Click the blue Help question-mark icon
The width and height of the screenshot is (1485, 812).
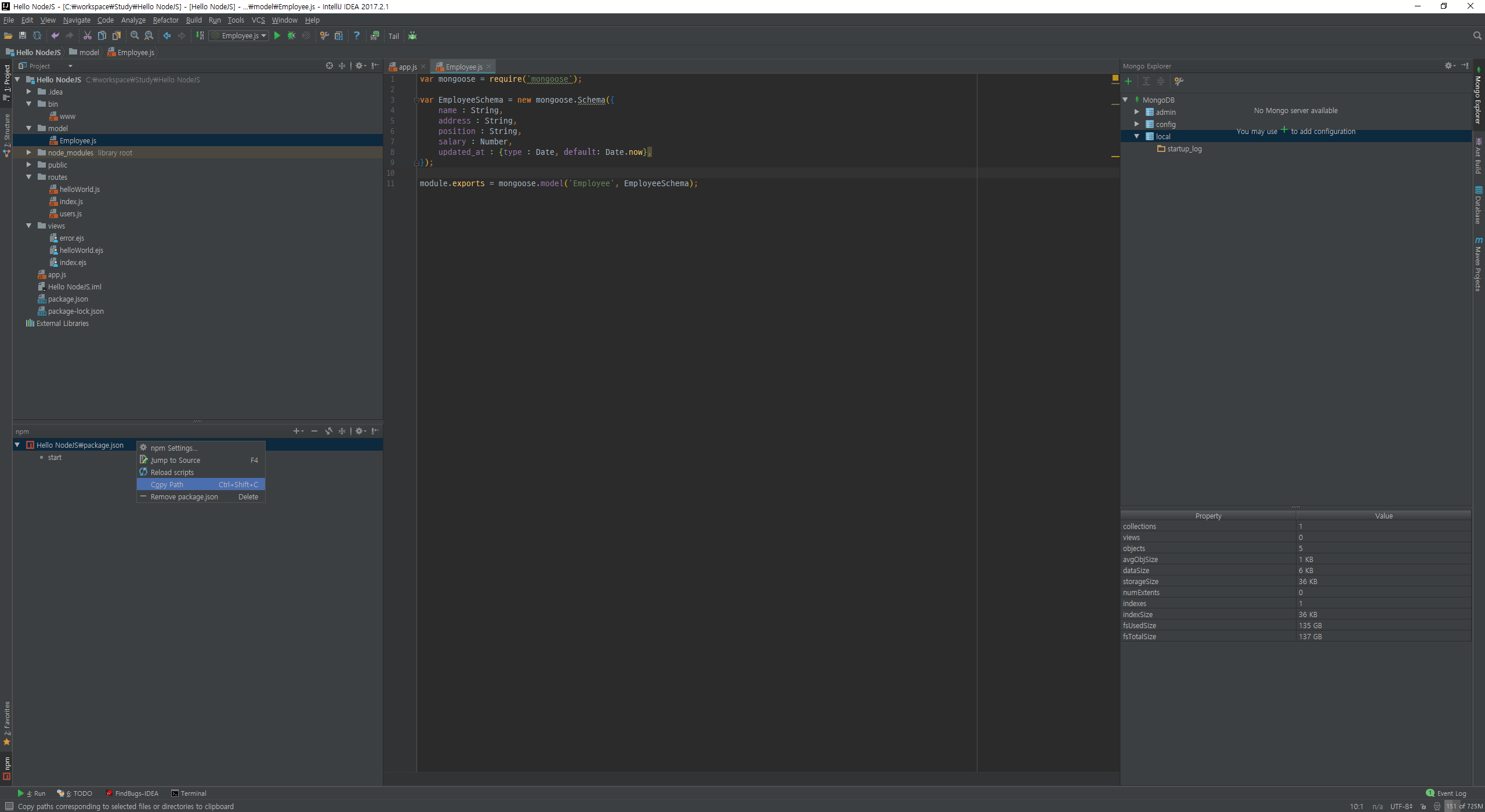[x=357, y=36]
